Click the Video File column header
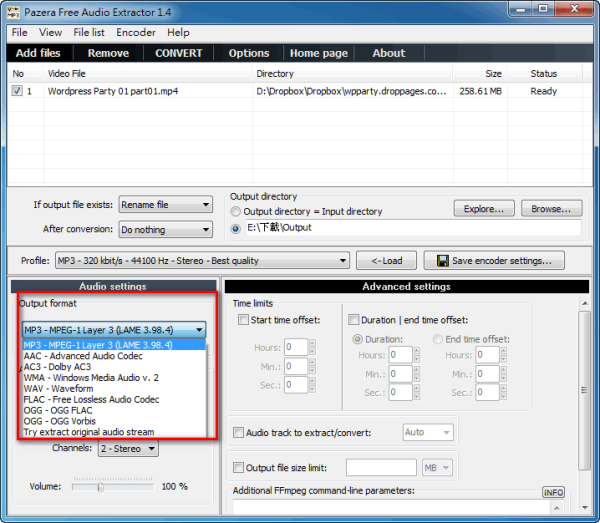 coord(148,73)
